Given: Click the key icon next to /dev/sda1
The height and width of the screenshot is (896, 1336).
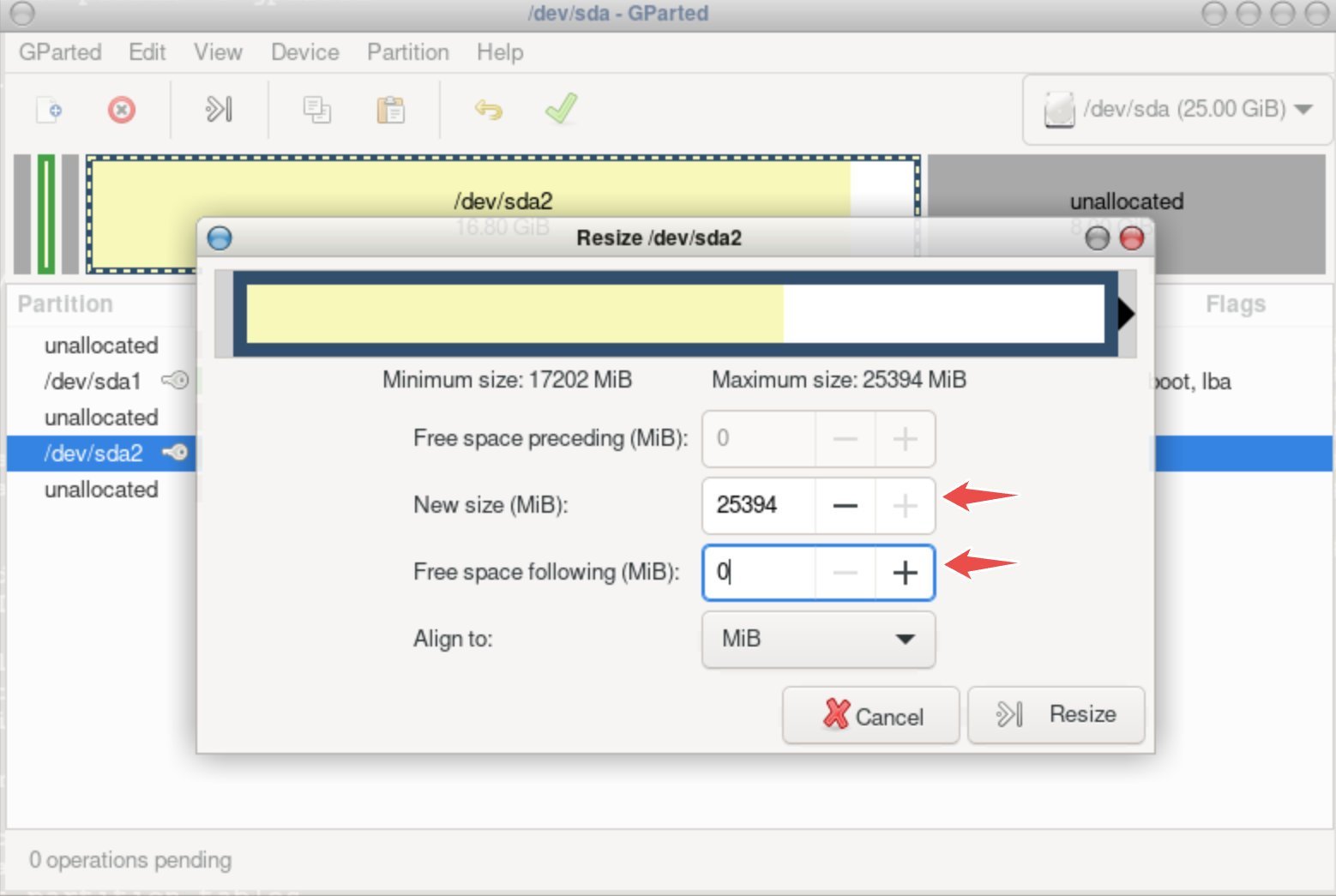Looking at the screenshot, I should tap(176, 380).
